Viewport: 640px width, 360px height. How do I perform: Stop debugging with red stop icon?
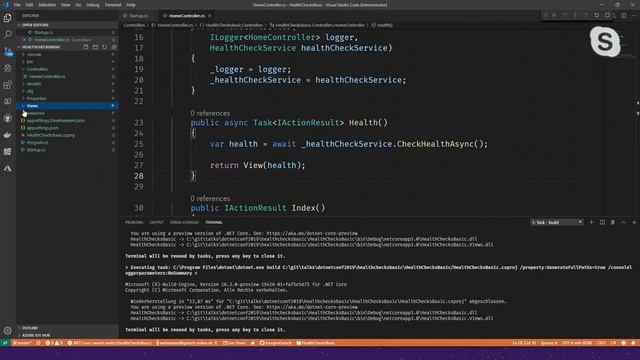point(607,15)
